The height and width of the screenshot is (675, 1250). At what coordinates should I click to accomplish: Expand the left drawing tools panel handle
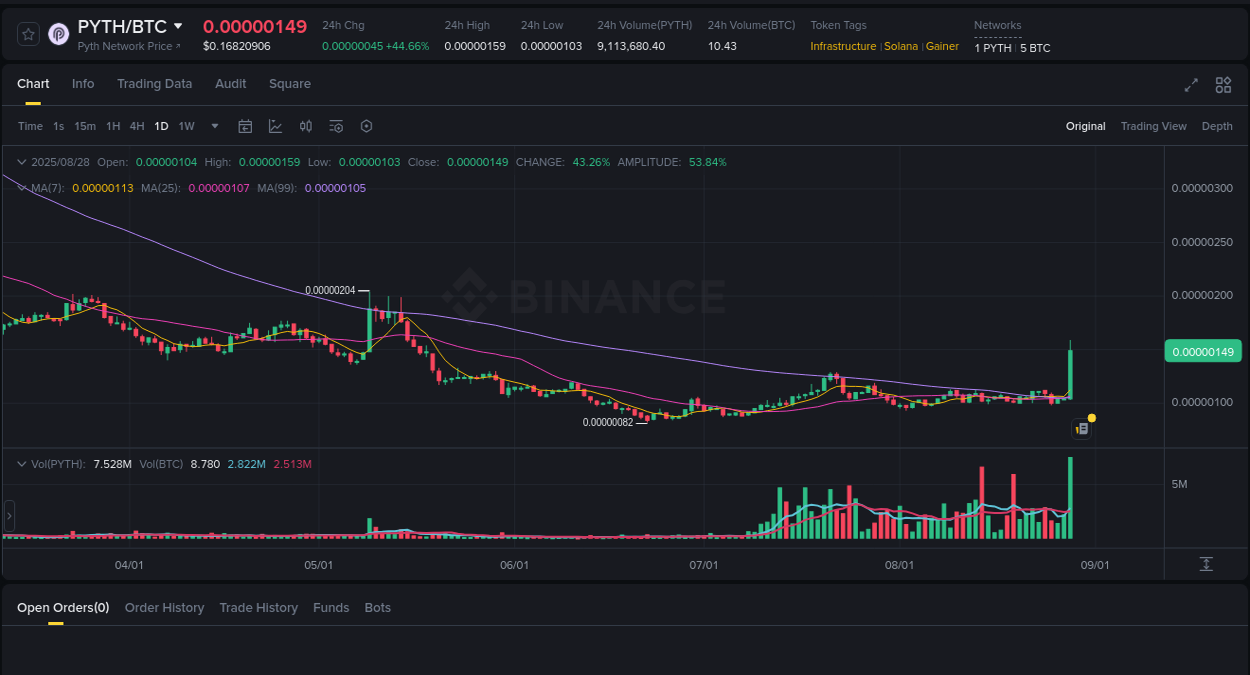(x=8, y=515)
